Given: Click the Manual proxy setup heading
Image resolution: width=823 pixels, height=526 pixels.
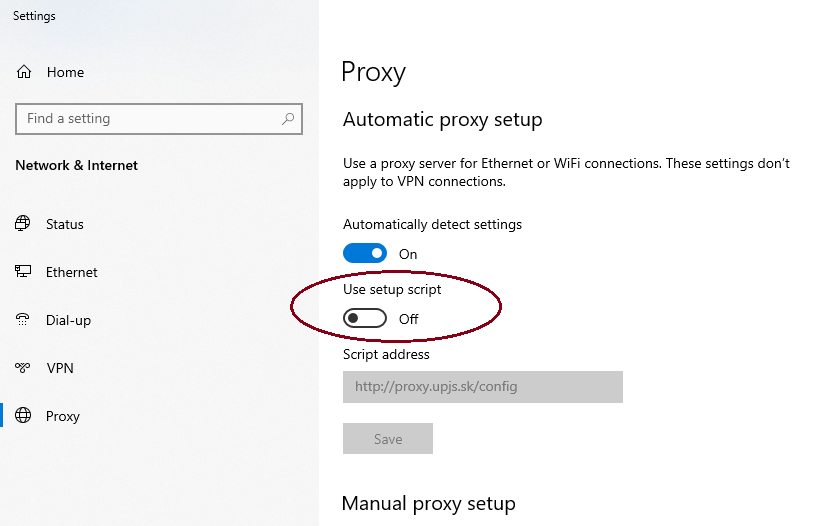Looking at the screenshot, I should (429, 503).
